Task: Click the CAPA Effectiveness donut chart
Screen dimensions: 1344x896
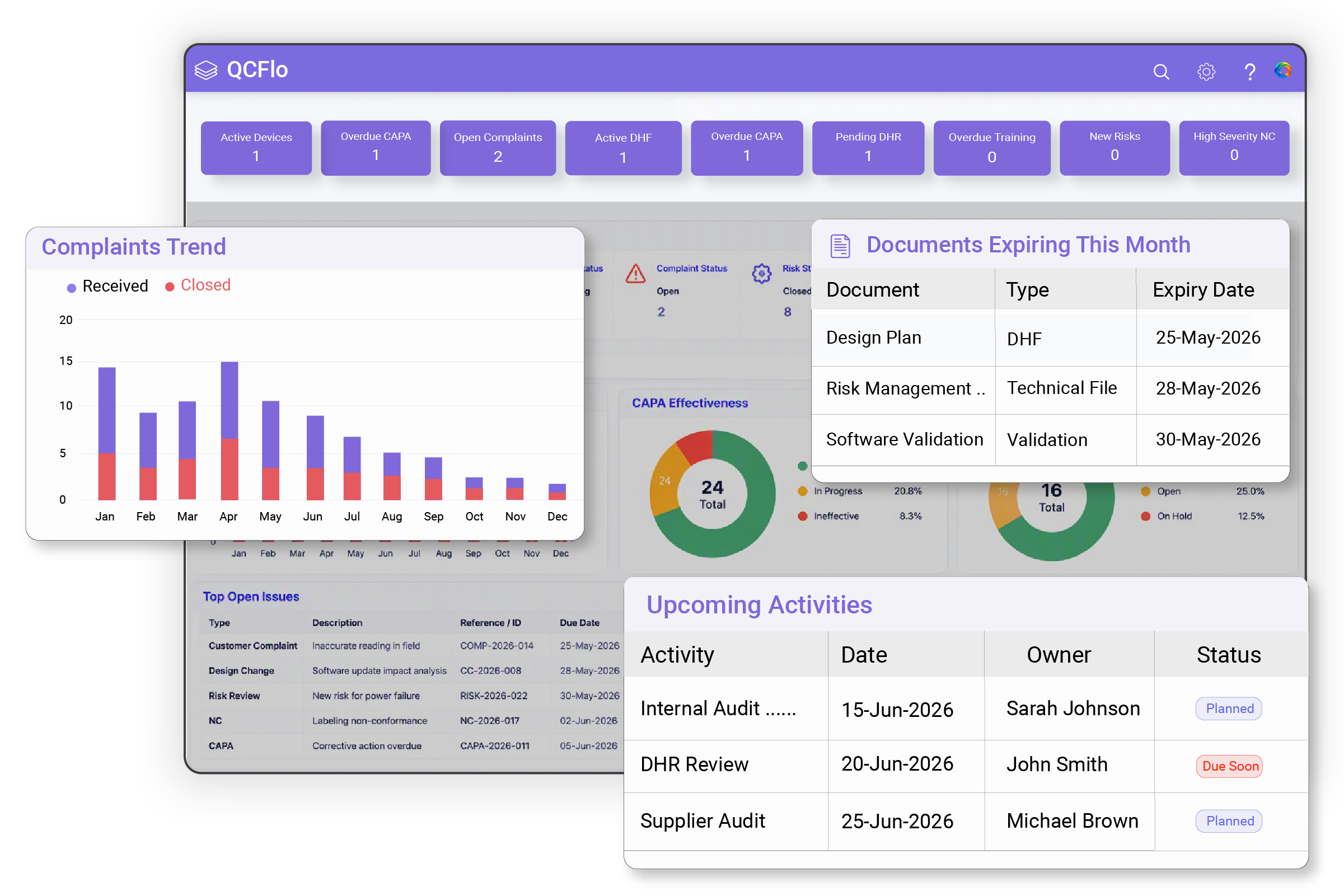Action: tap(713, 494)
